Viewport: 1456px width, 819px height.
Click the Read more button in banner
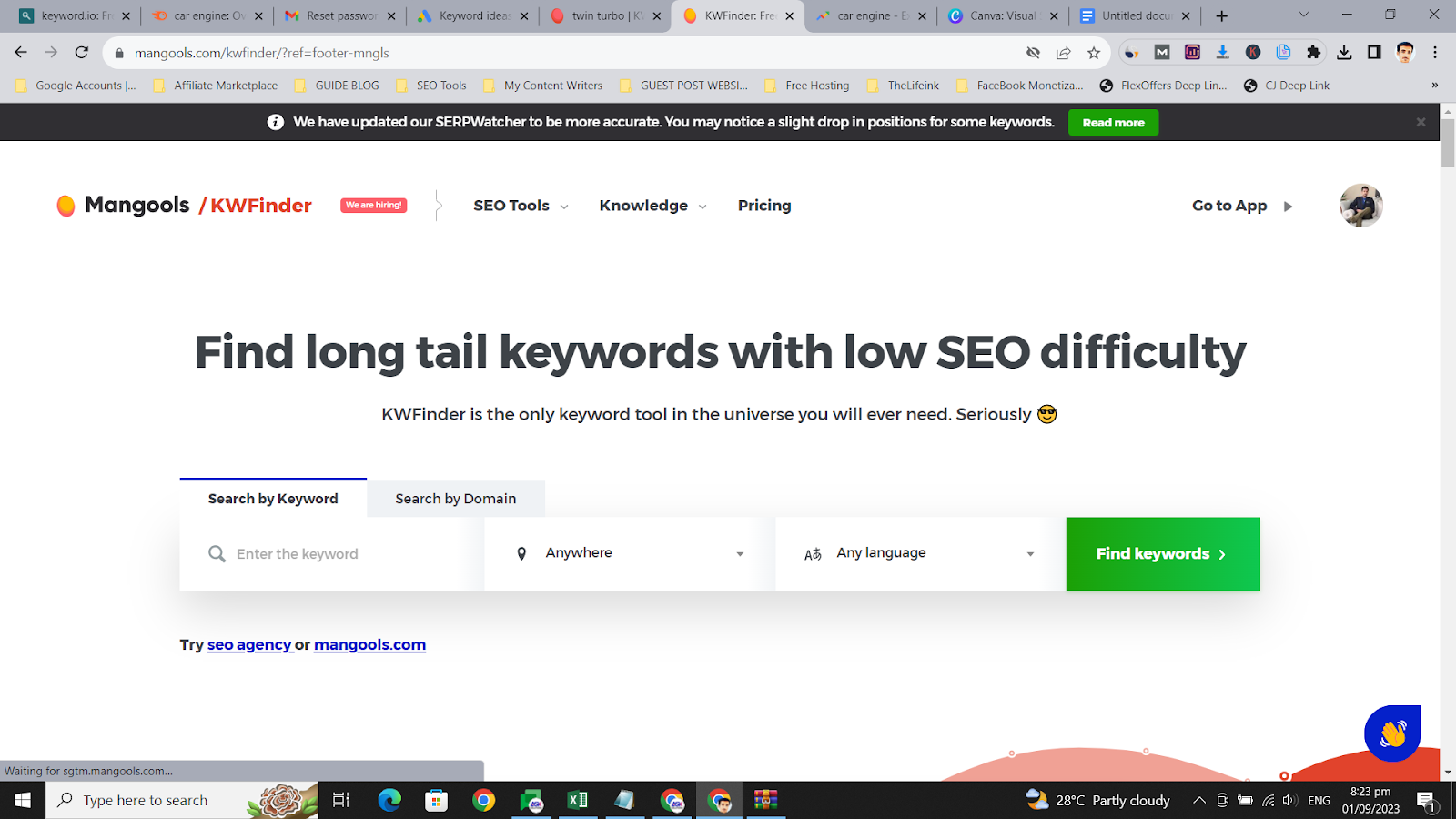pyautogui.click(x=1114, y=123)
